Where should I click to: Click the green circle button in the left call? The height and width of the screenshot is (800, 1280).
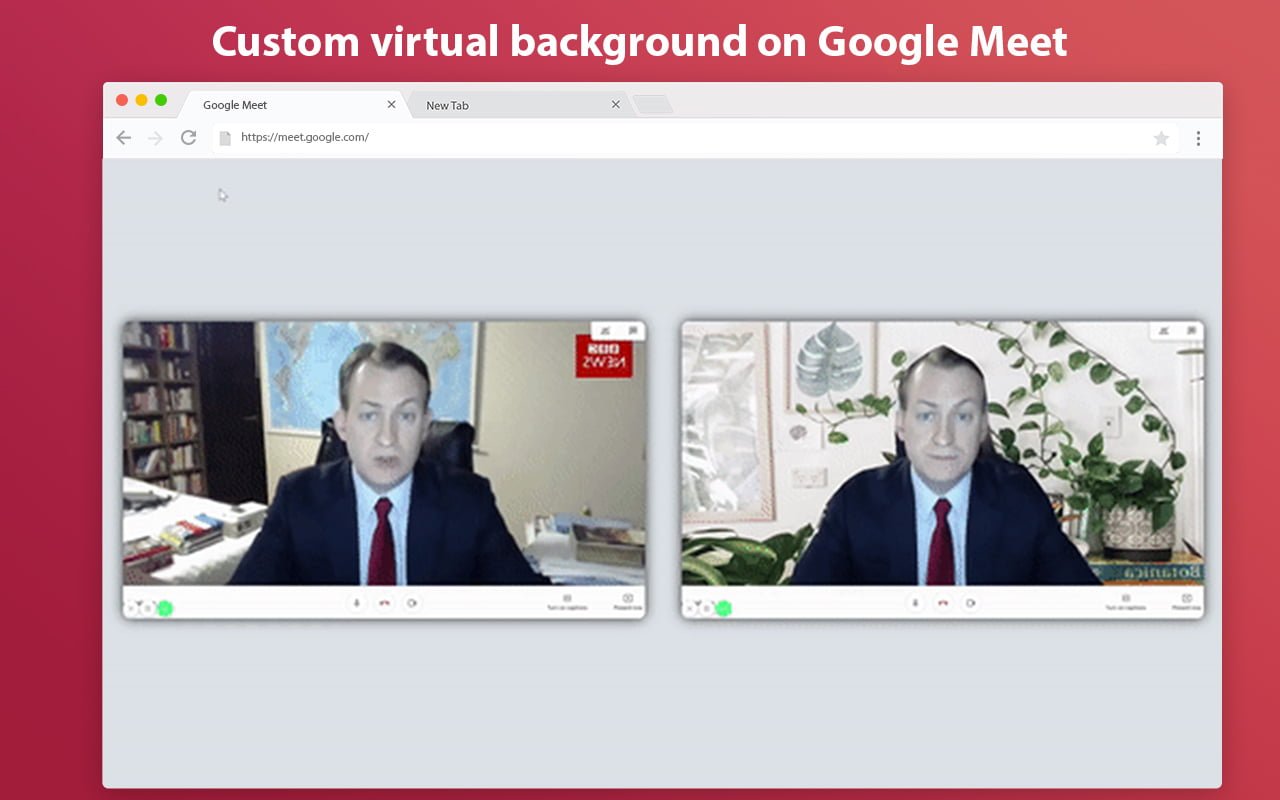pos(165,608)
